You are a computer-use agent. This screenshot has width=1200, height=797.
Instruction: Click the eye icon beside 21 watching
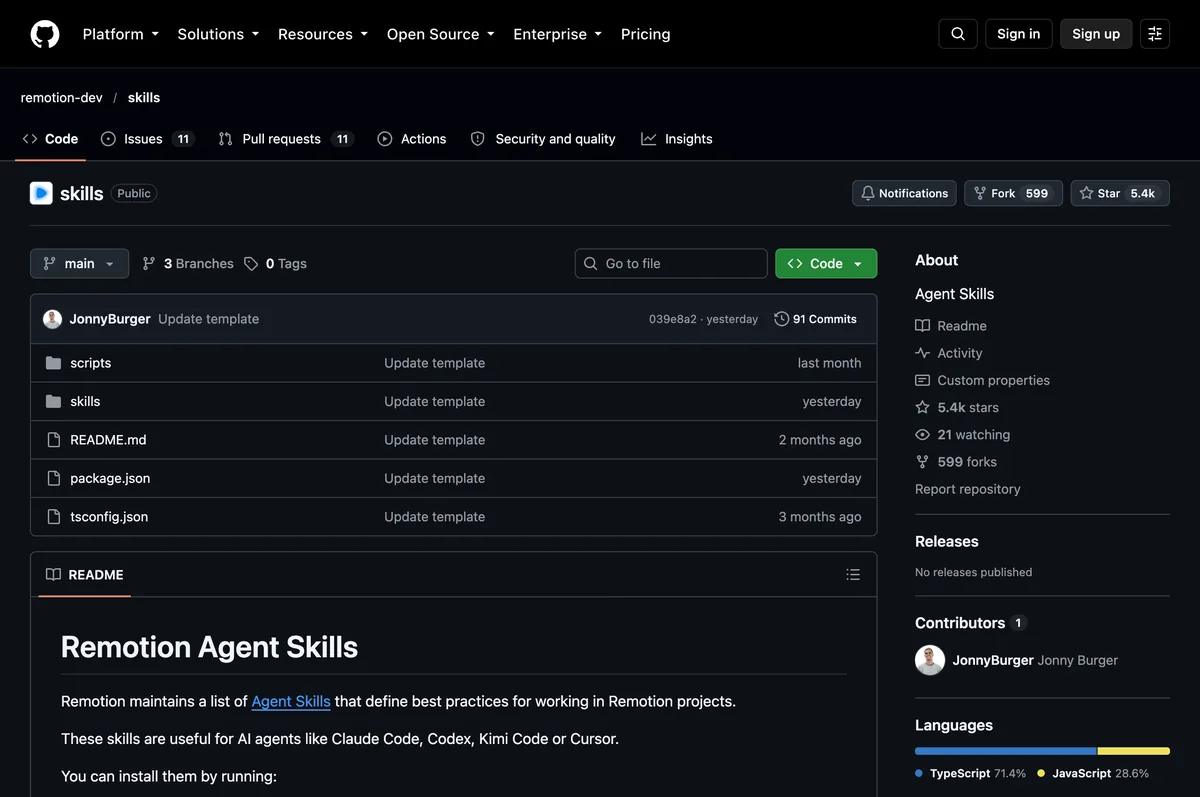(922, 435)
